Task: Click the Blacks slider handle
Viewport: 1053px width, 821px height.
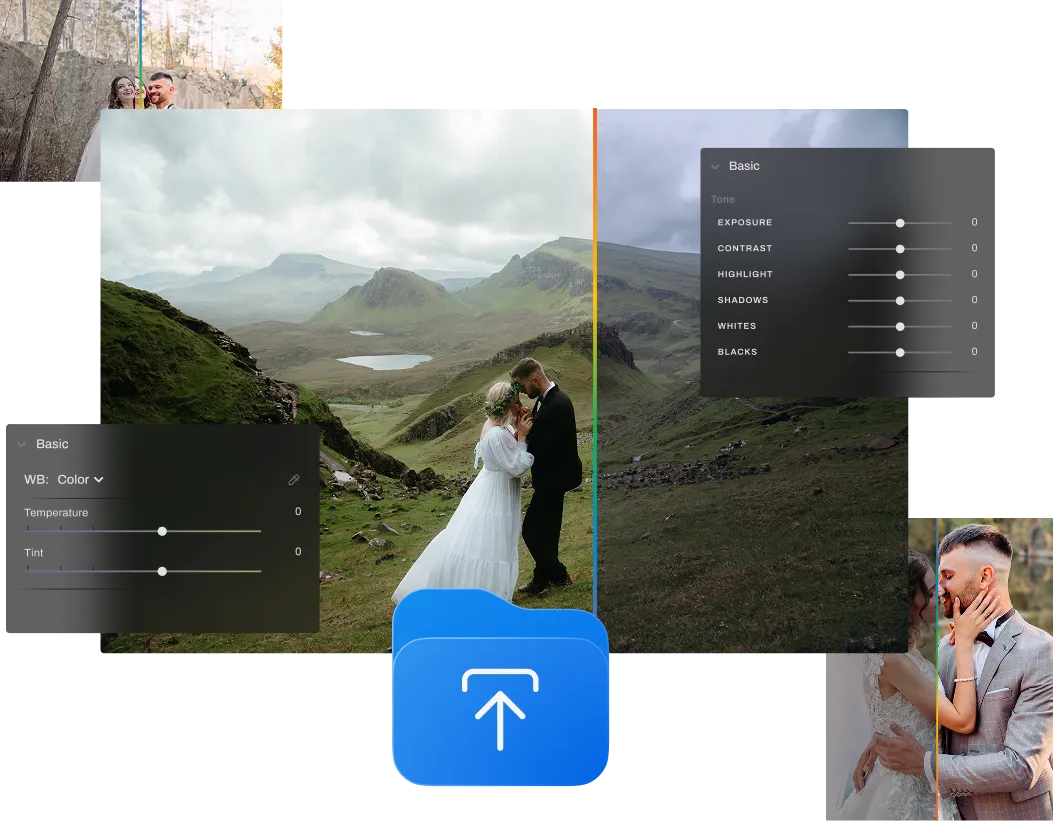Action: [x=900, y=353]
